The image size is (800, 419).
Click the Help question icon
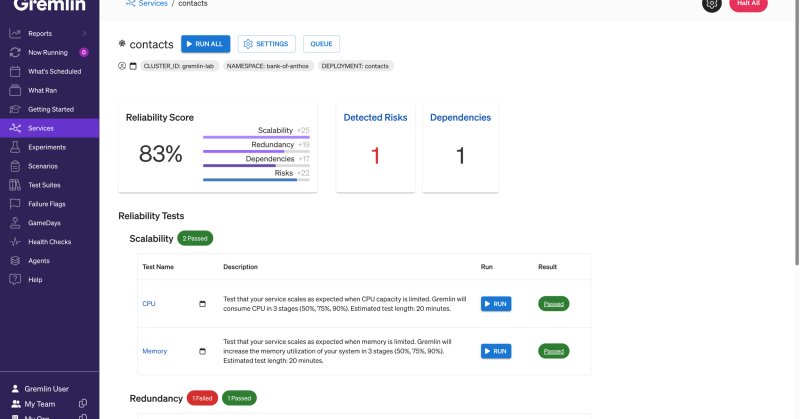[x=15, y=280]
